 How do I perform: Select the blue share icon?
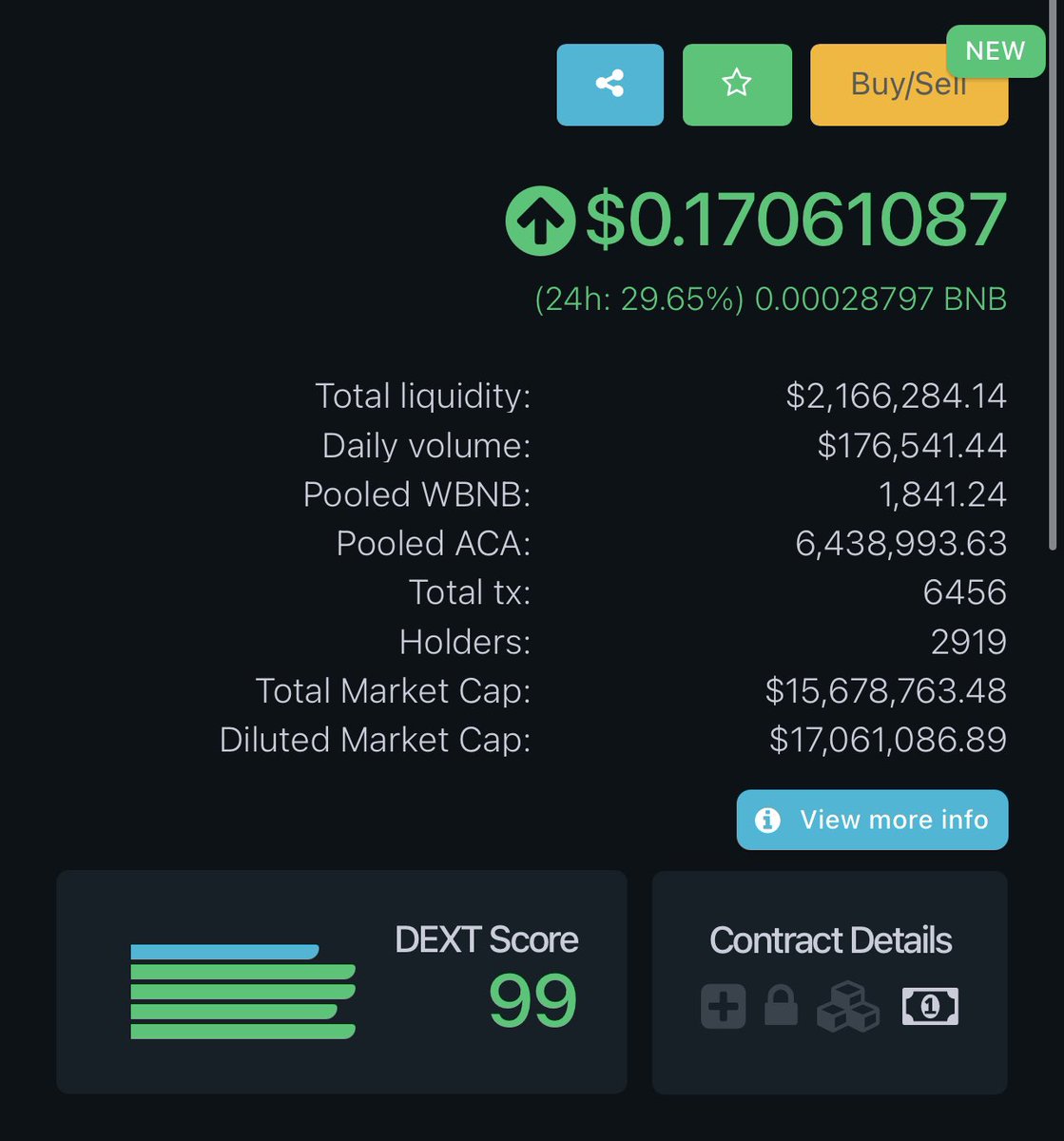(609, 84)
